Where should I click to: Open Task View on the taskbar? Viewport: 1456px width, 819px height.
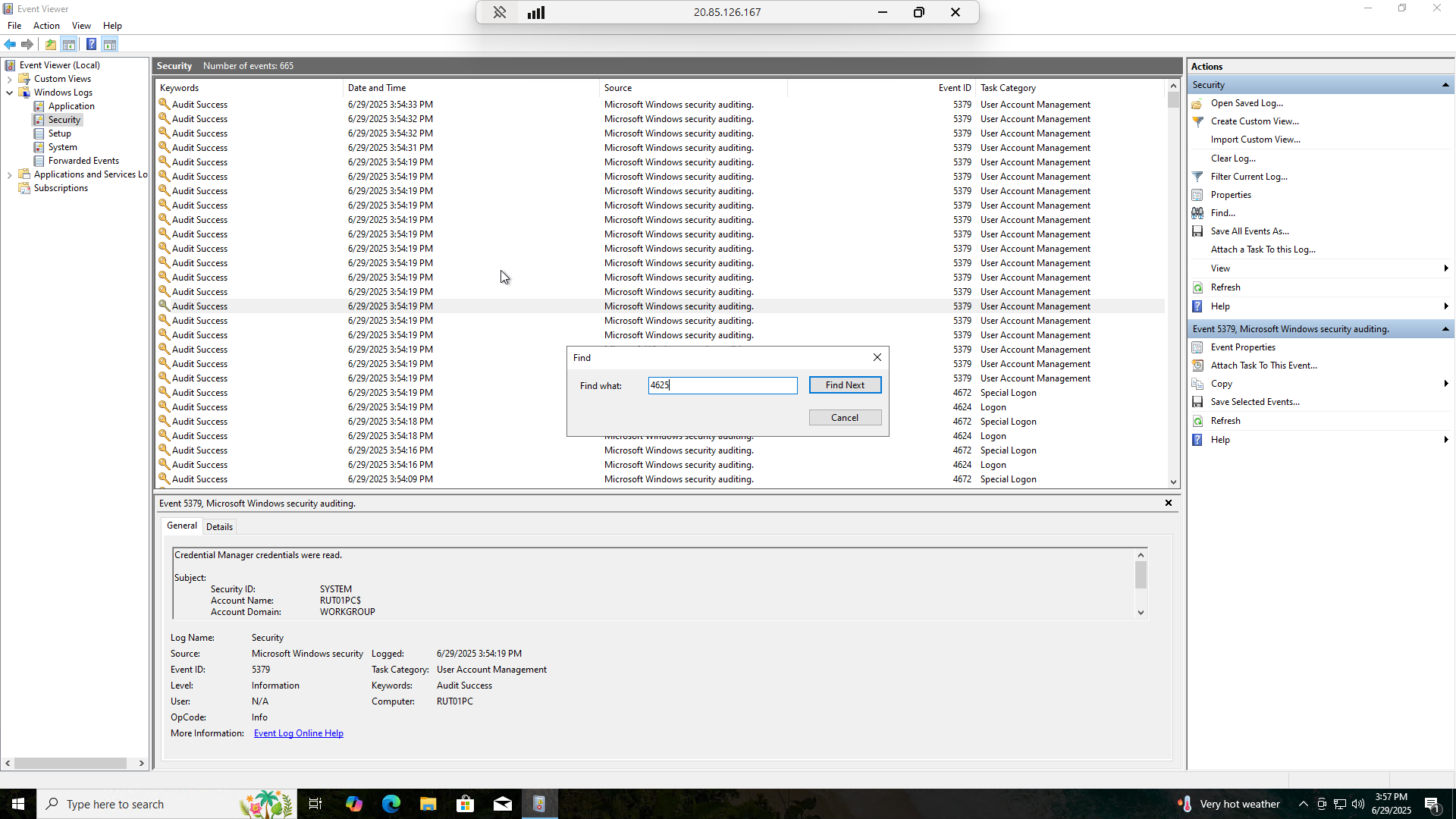point(315,804)
